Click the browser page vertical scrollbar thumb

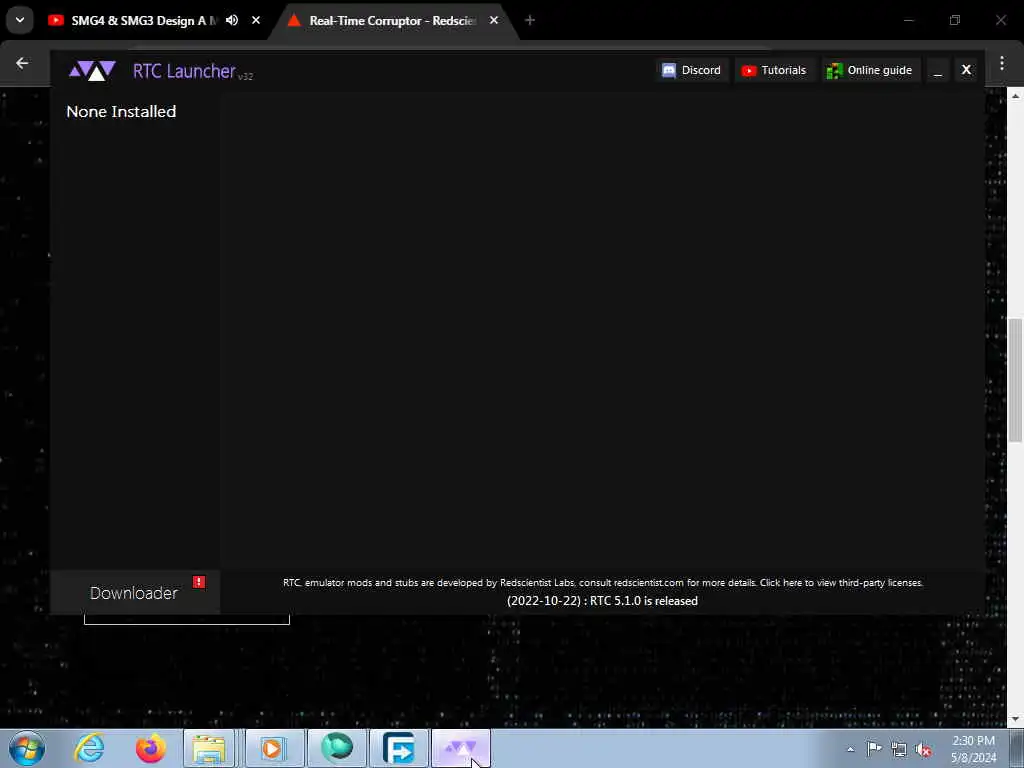pos(1015,380)
